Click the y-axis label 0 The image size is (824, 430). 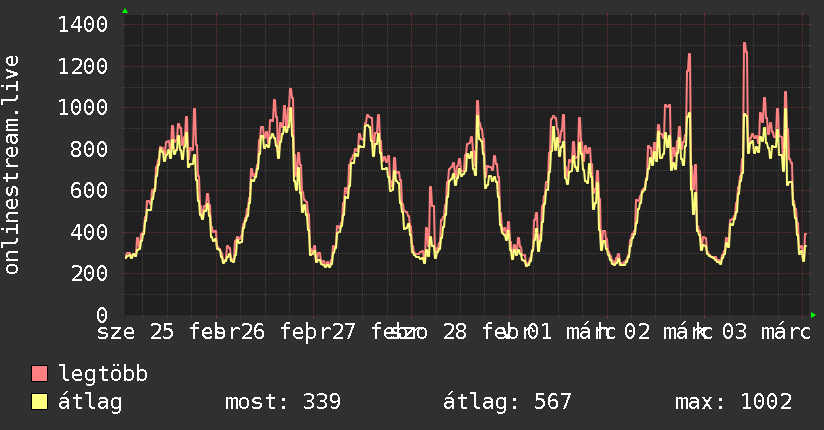click(102, 315)
